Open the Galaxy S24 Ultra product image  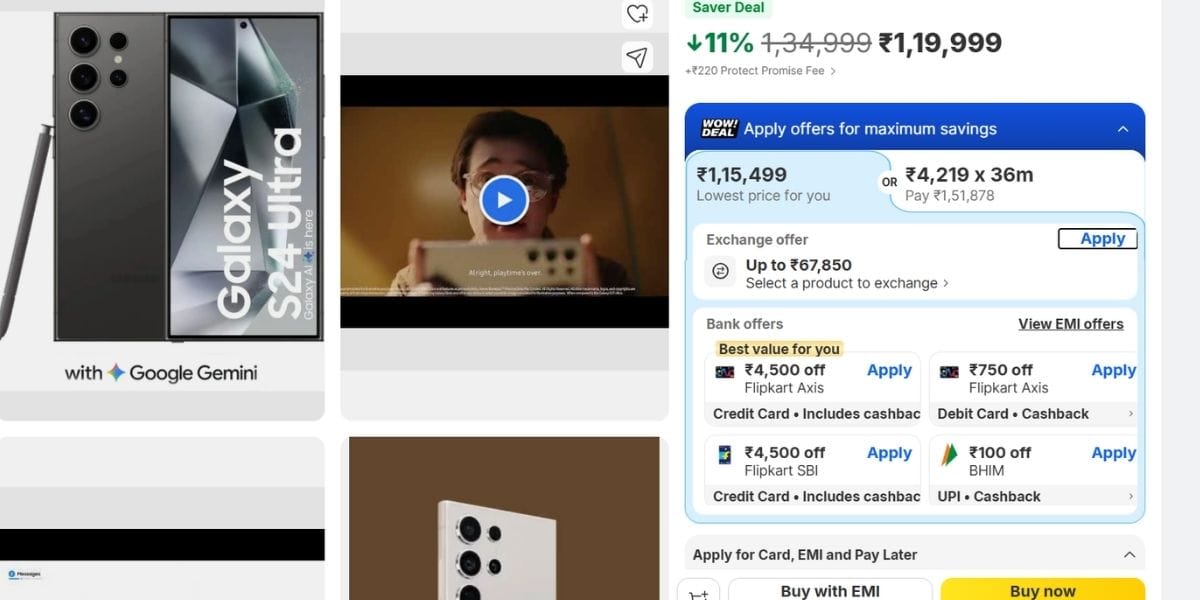(x=162, y=210)
